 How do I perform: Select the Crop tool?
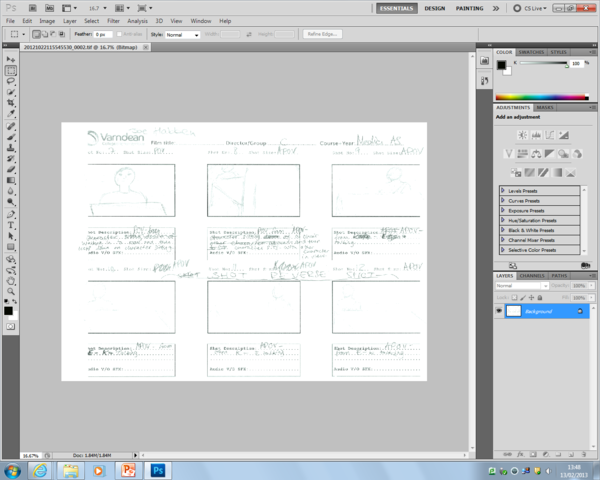coord(11,103)
